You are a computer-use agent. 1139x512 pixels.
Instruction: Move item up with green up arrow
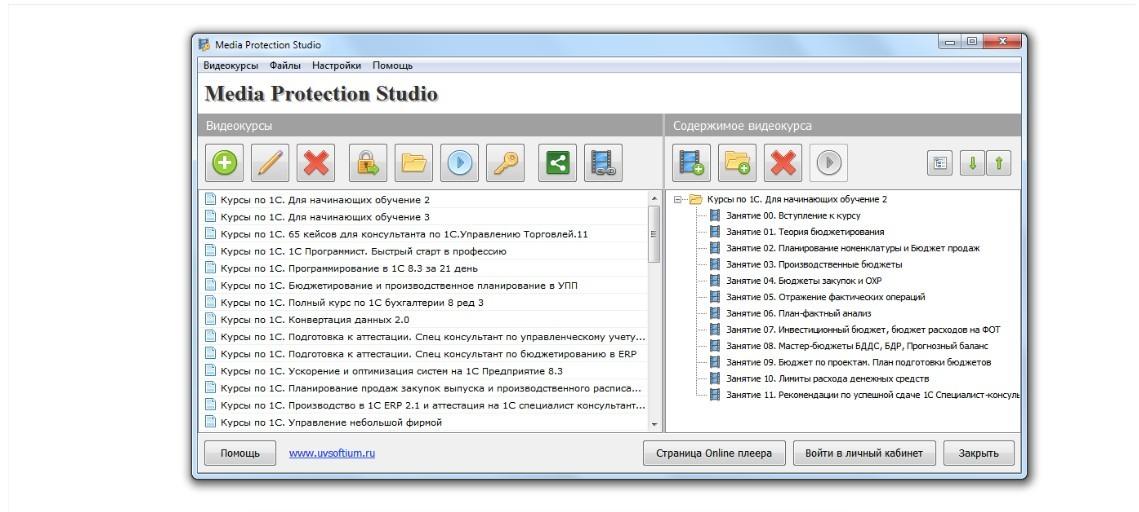[x=1000, y=163]
